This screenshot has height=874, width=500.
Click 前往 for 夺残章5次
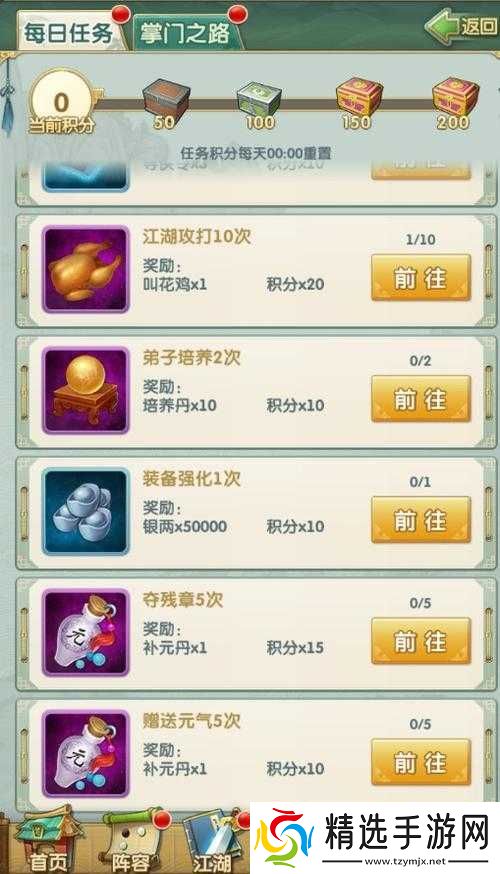pyautogui.click(x=421, y=641)
